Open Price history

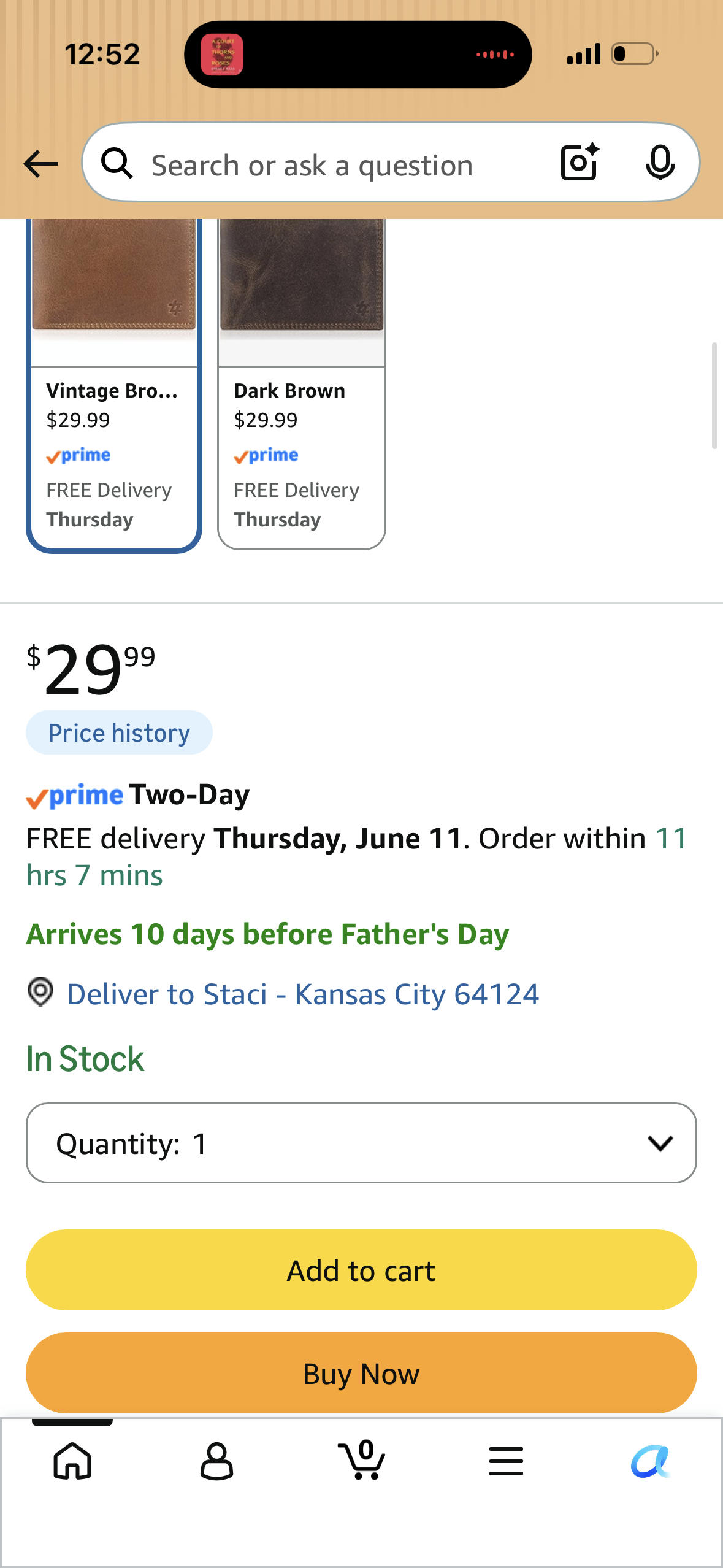click(119, 732)
